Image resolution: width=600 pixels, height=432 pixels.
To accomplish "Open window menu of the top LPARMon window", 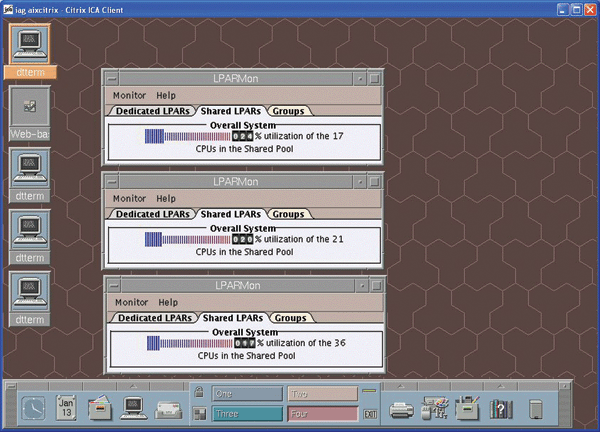I will (112, 78).
